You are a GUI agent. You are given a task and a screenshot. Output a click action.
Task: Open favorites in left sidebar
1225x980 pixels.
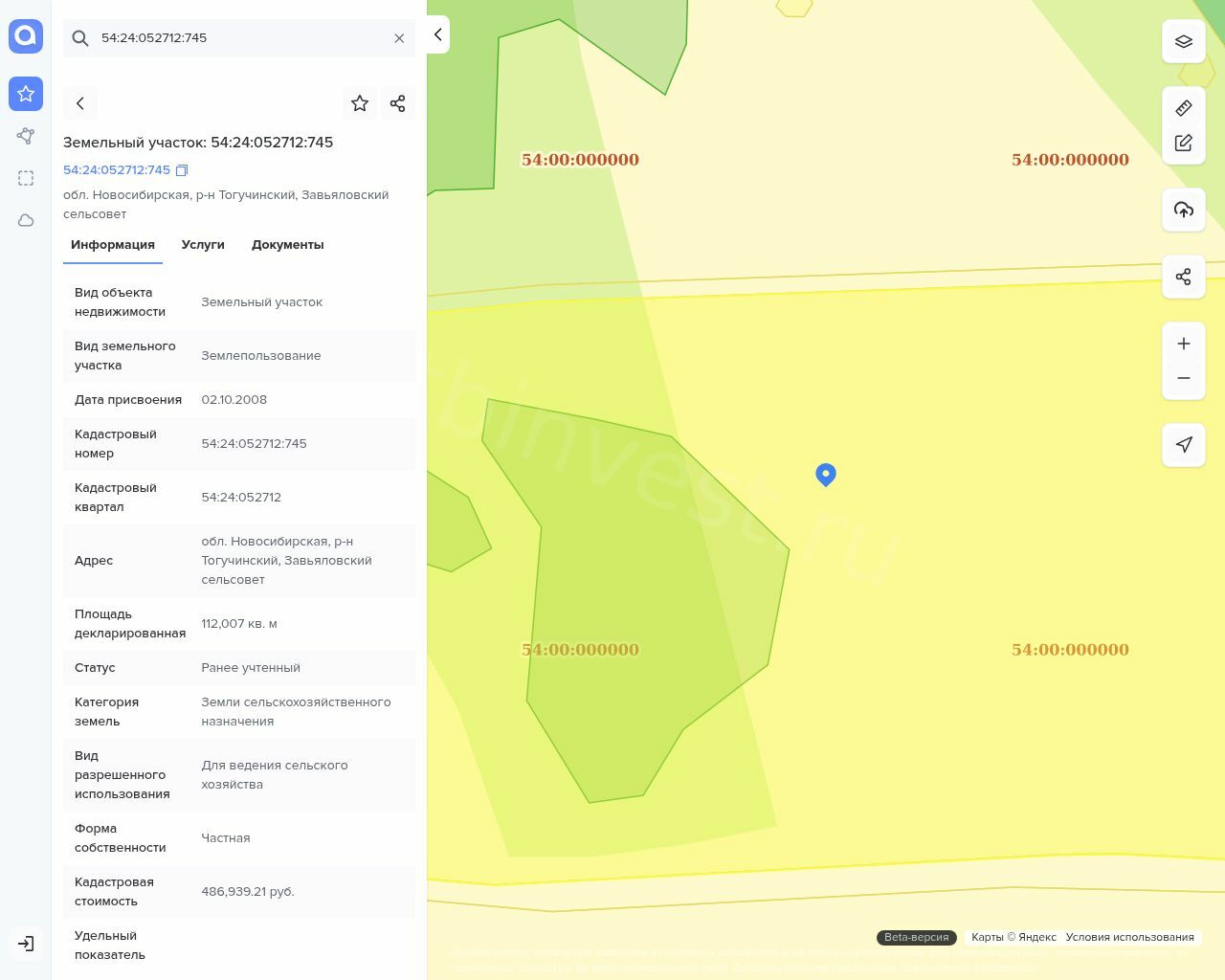[x=26, y=94]
